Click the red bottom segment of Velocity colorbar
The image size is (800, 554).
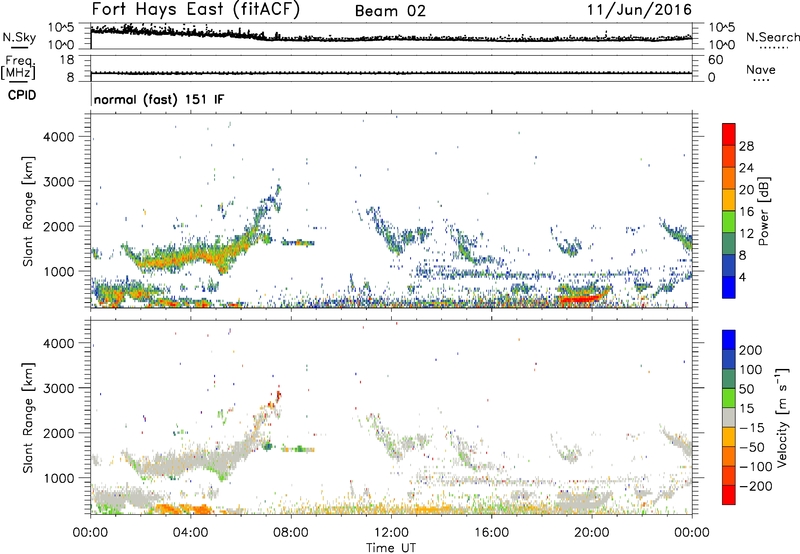(729, 495)
